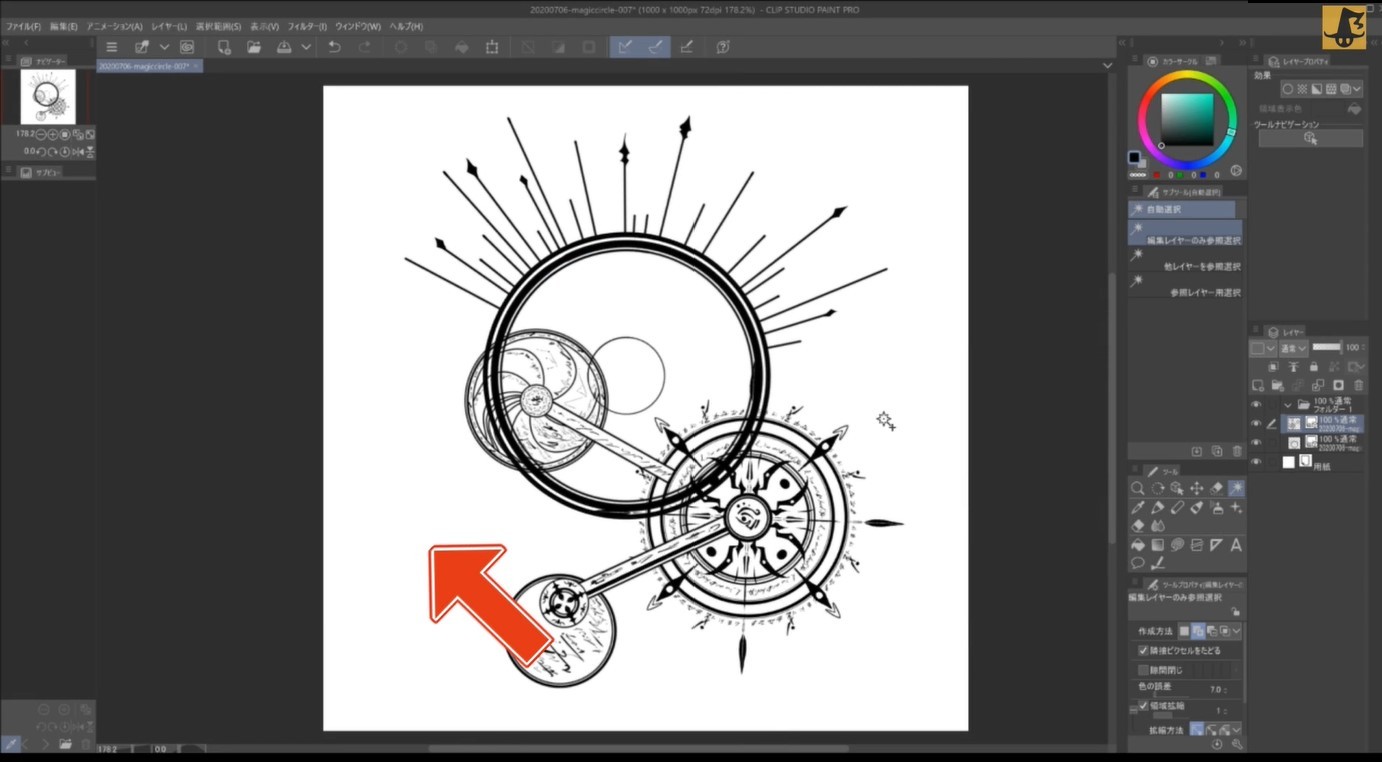Toggle visibility of the folder layer
The height and width of the screenshot is (762, 1382).
(1256, 405)
